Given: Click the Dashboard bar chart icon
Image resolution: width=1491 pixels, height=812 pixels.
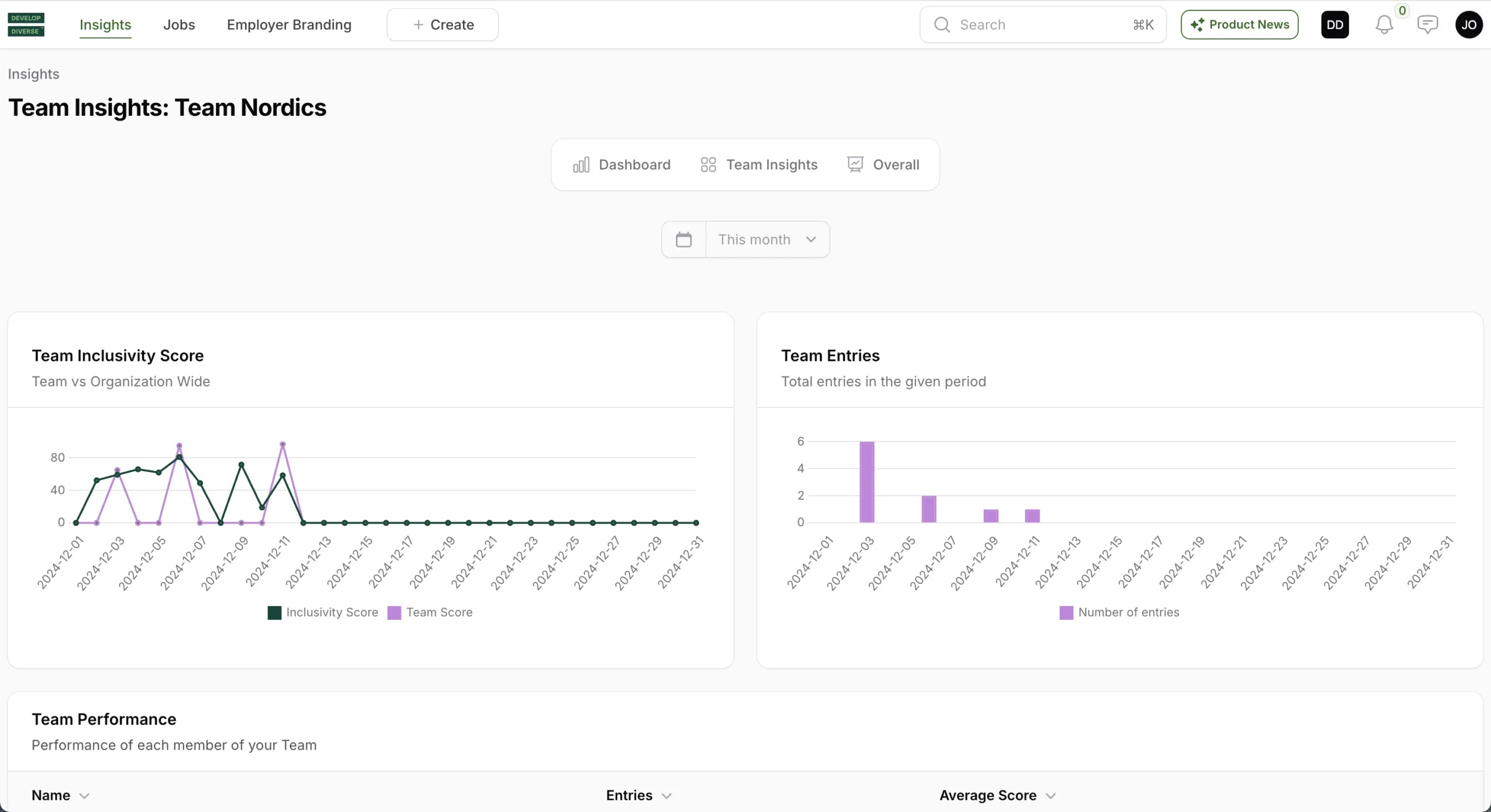Looking at the screenshot, I should pyautogui.click(x=581, y=165).
